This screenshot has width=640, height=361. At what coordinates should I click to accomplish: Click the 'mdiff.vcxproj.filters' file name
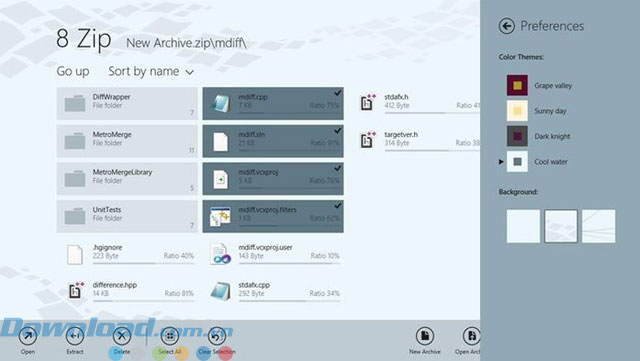pos(267,209)
